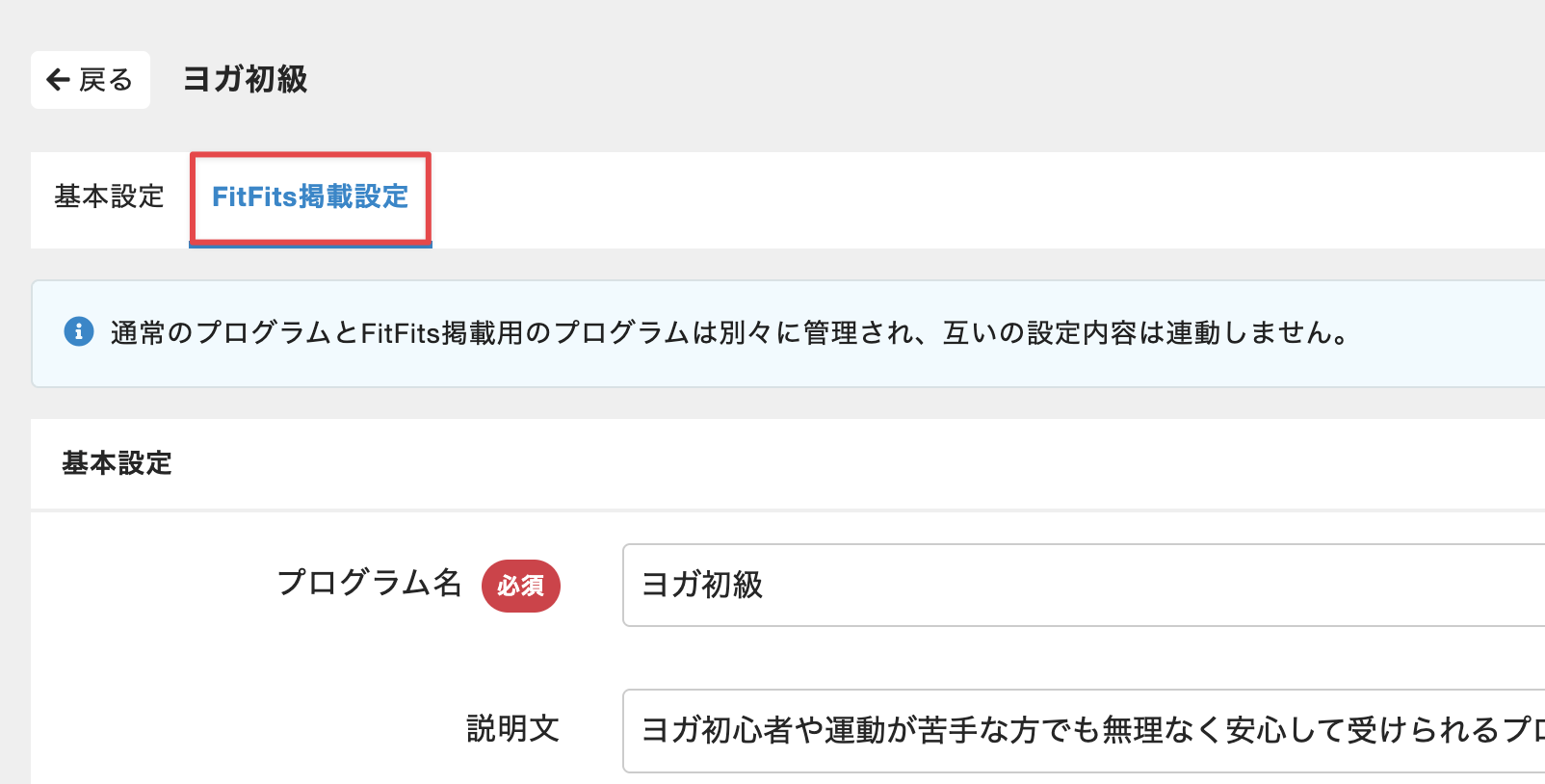Click the info notice text about FitFits

(x=728, y=333)
